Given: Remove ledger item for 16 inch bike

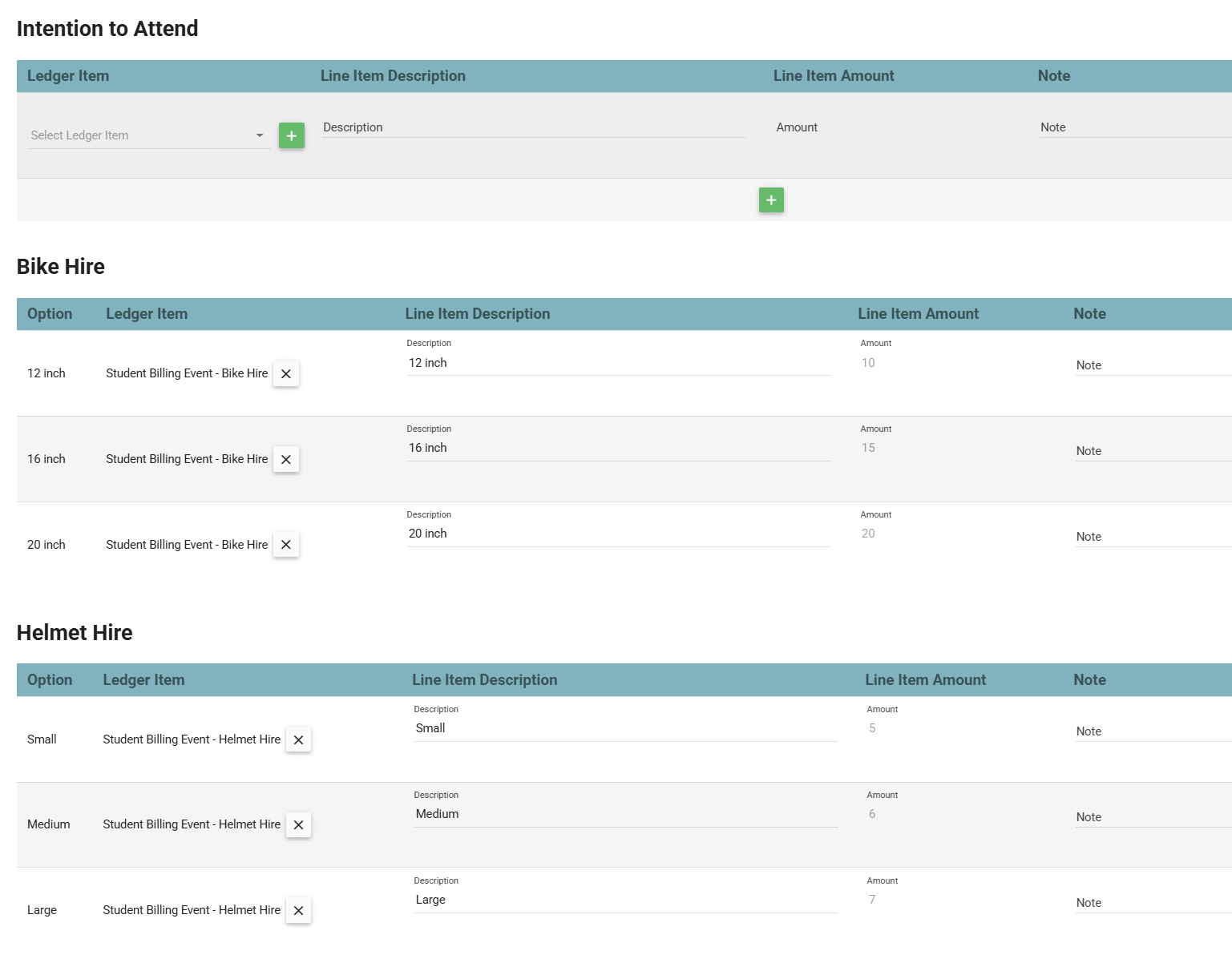Looking at the screenshot, I should click(286, 460).
